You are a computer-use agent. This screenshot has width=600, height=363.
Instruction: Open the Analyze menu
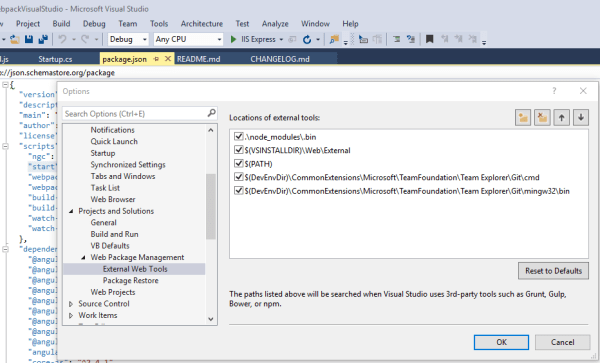coord(275,24)
